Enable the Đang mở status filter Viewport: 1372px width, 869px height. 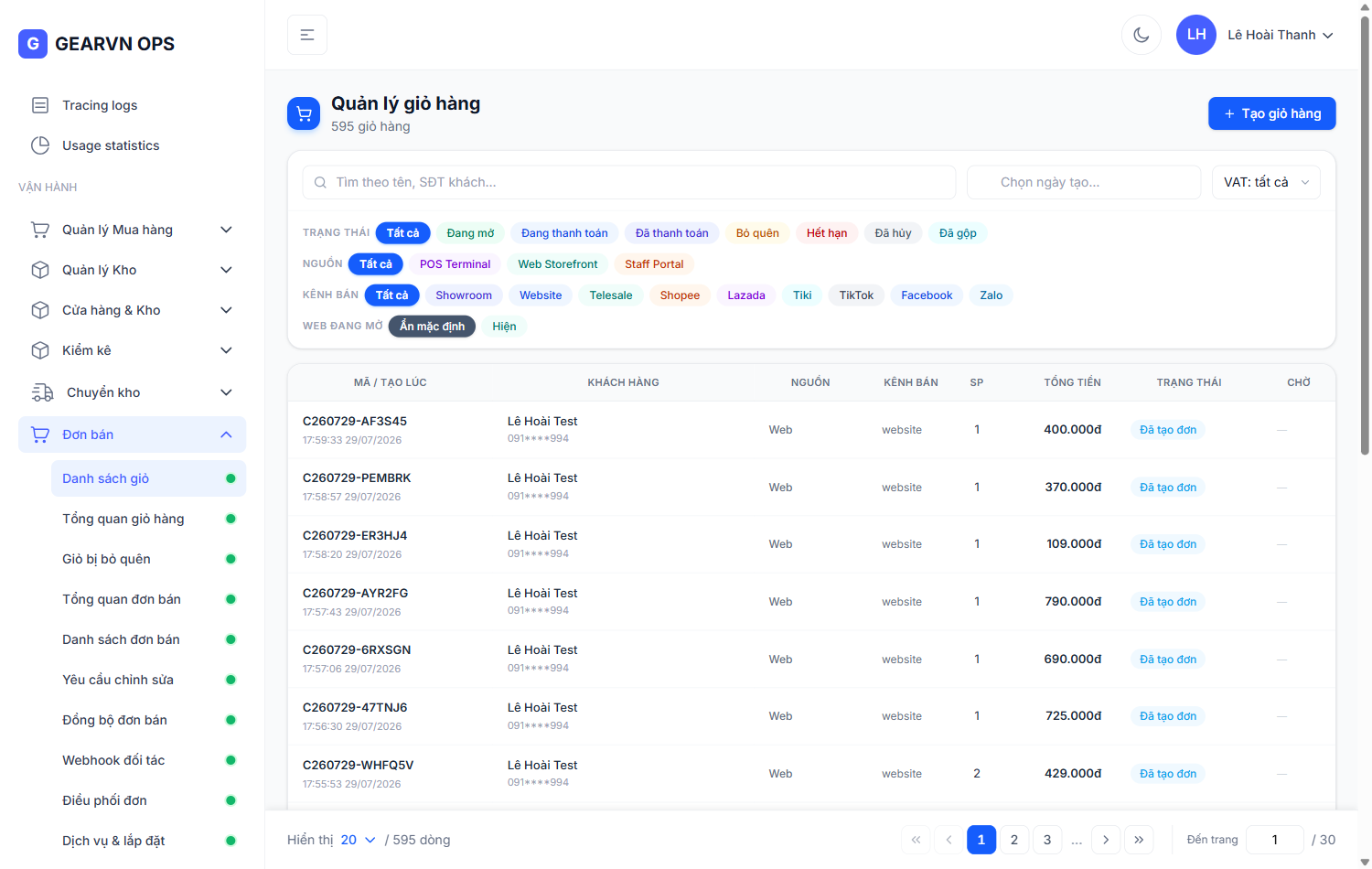[470, 233]
